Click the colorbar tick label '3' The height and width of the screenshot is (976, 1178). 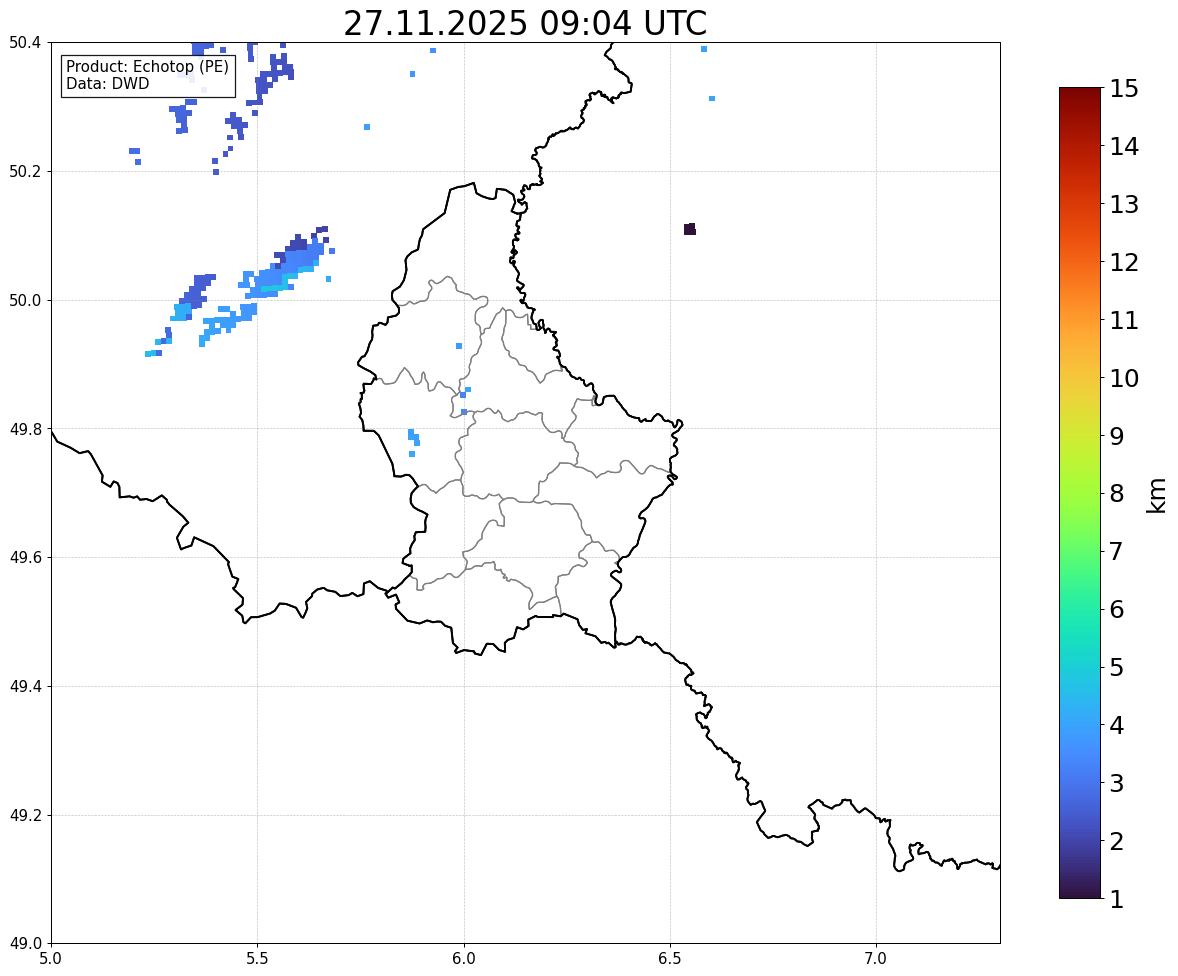1117,783
